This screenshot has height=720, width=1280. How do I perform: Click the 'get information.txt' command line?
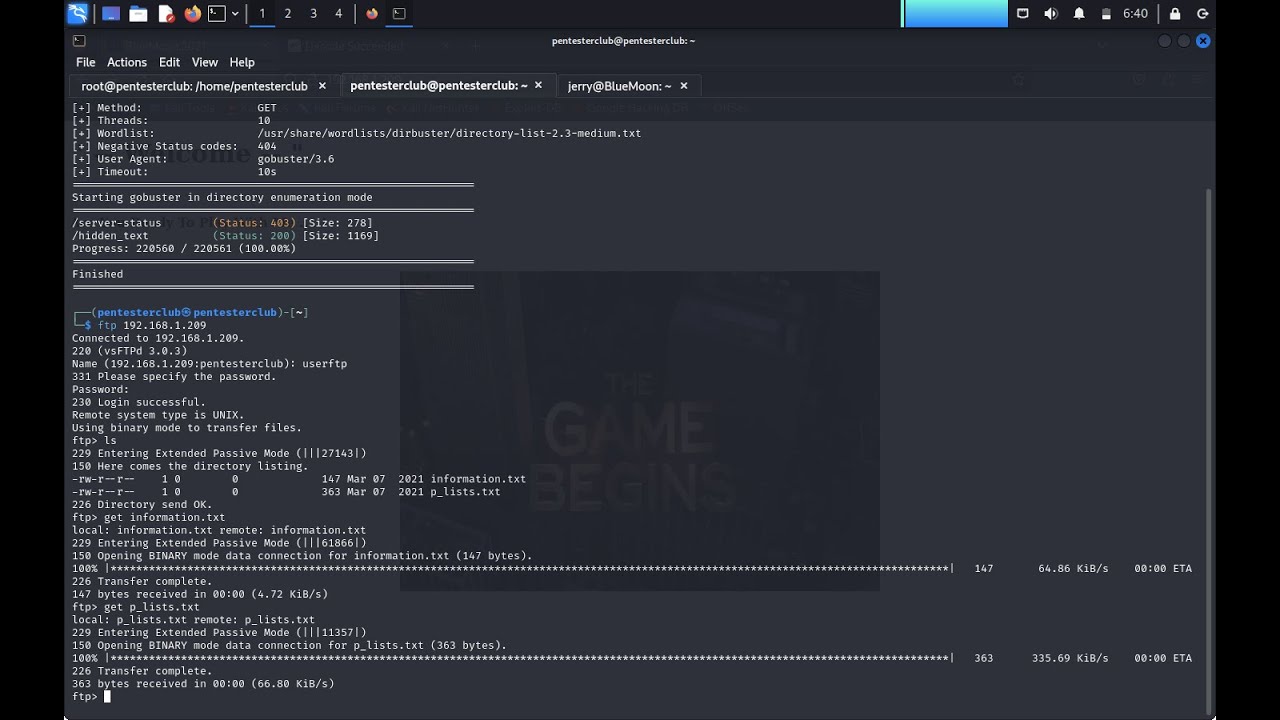tap(148, 517)
